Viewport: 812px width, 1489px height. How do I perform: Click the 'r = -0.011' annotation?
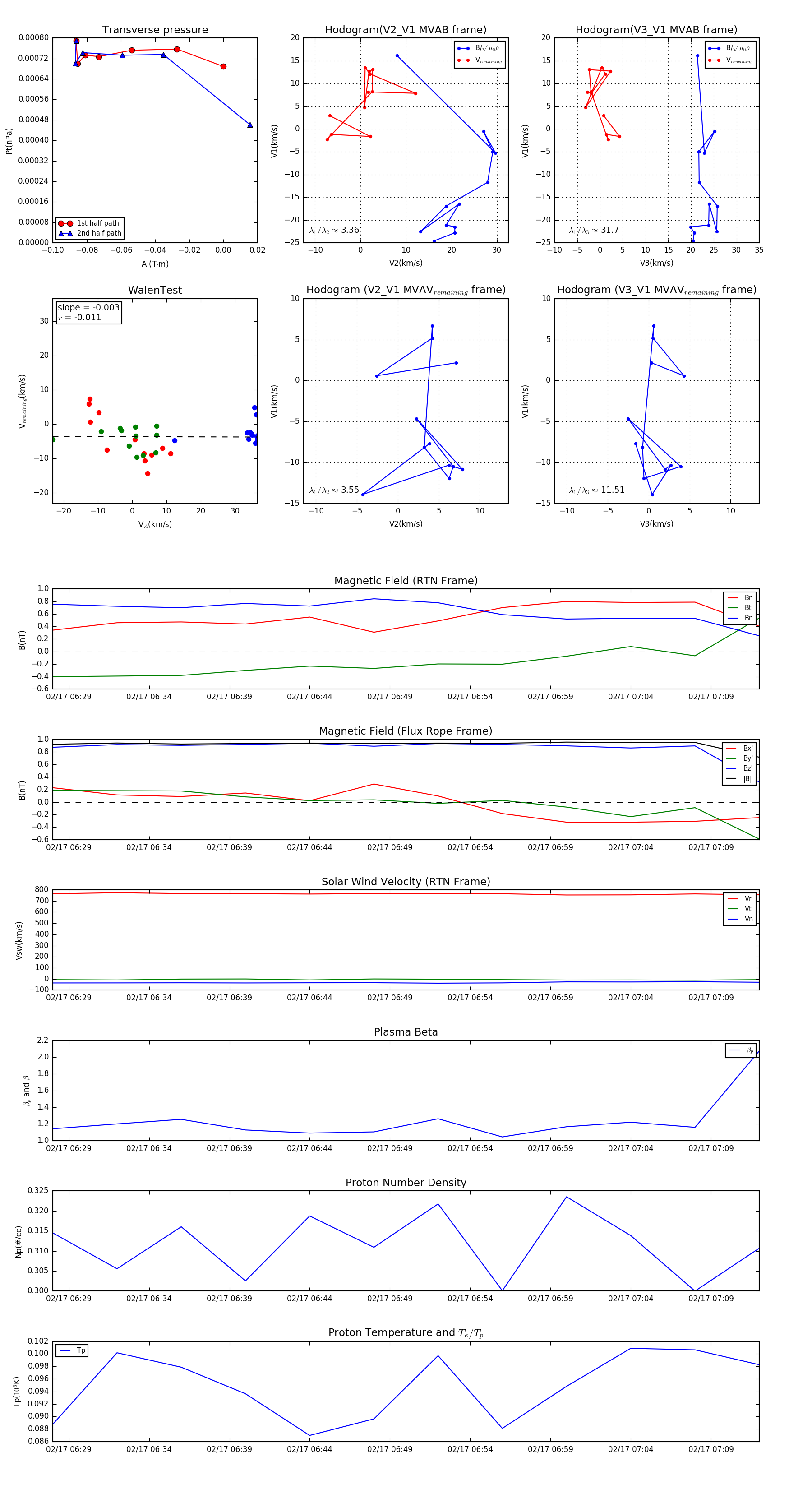80,318
